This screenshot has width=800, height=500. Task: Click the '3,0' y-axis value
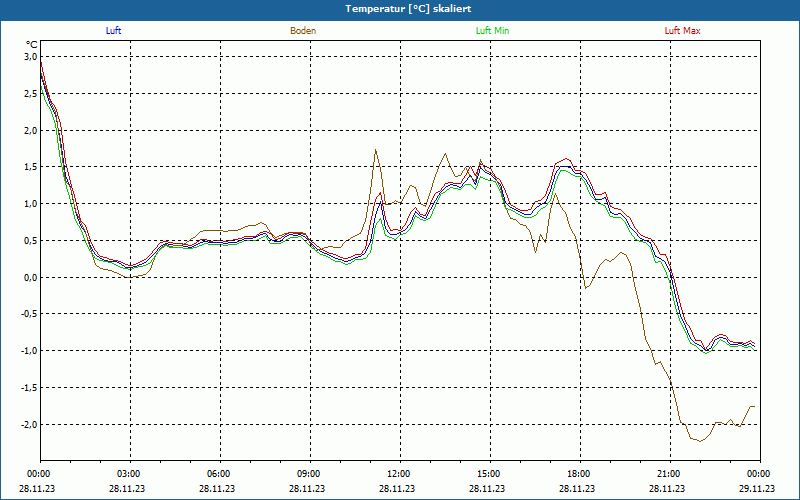click(x=31, y=57)
